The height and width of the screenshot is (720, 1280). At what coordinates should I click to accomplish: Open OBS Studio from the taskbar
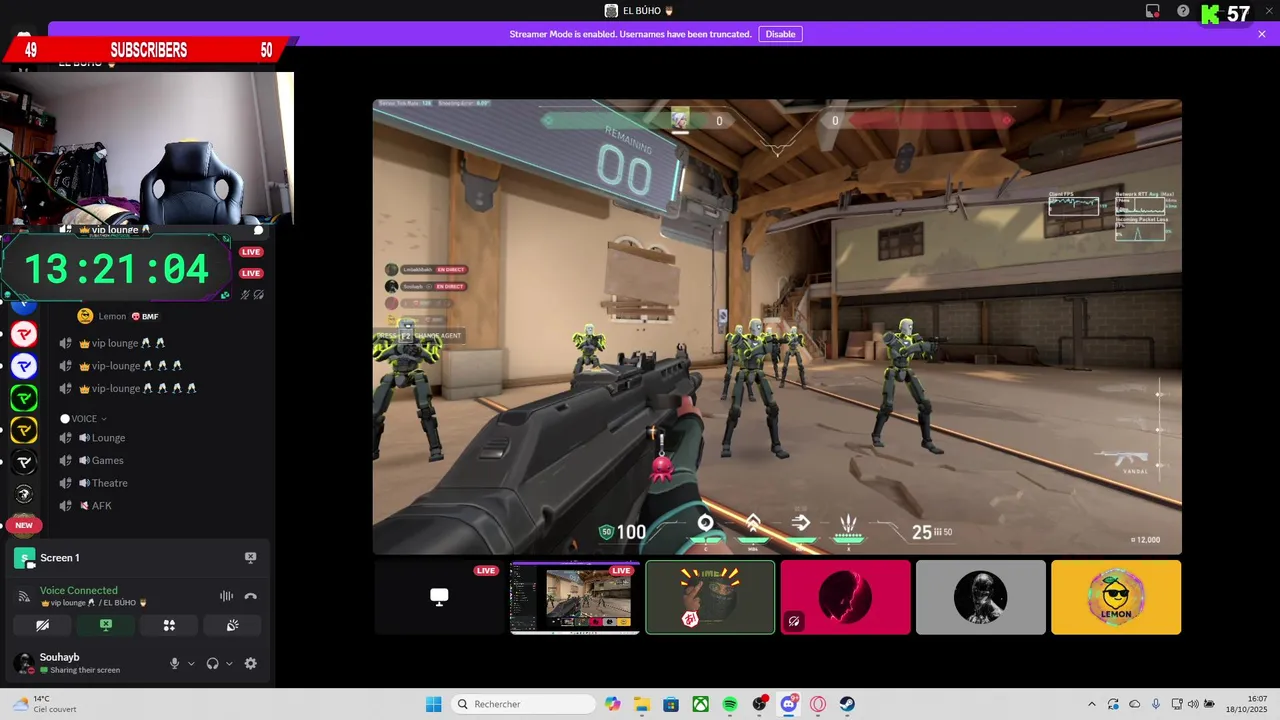point(760,704)
